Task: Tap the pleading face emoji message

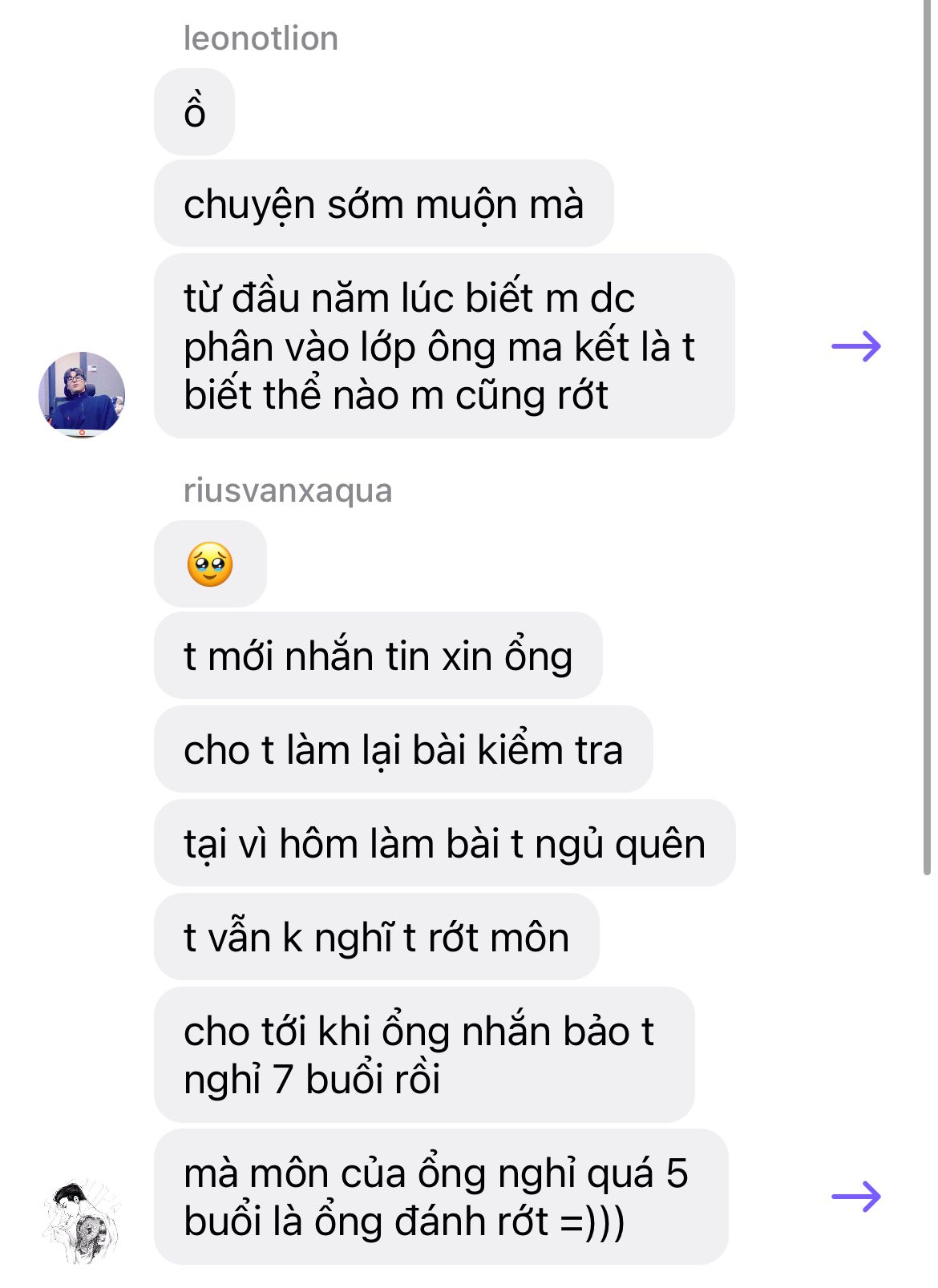Action: [x=210, y=564]
